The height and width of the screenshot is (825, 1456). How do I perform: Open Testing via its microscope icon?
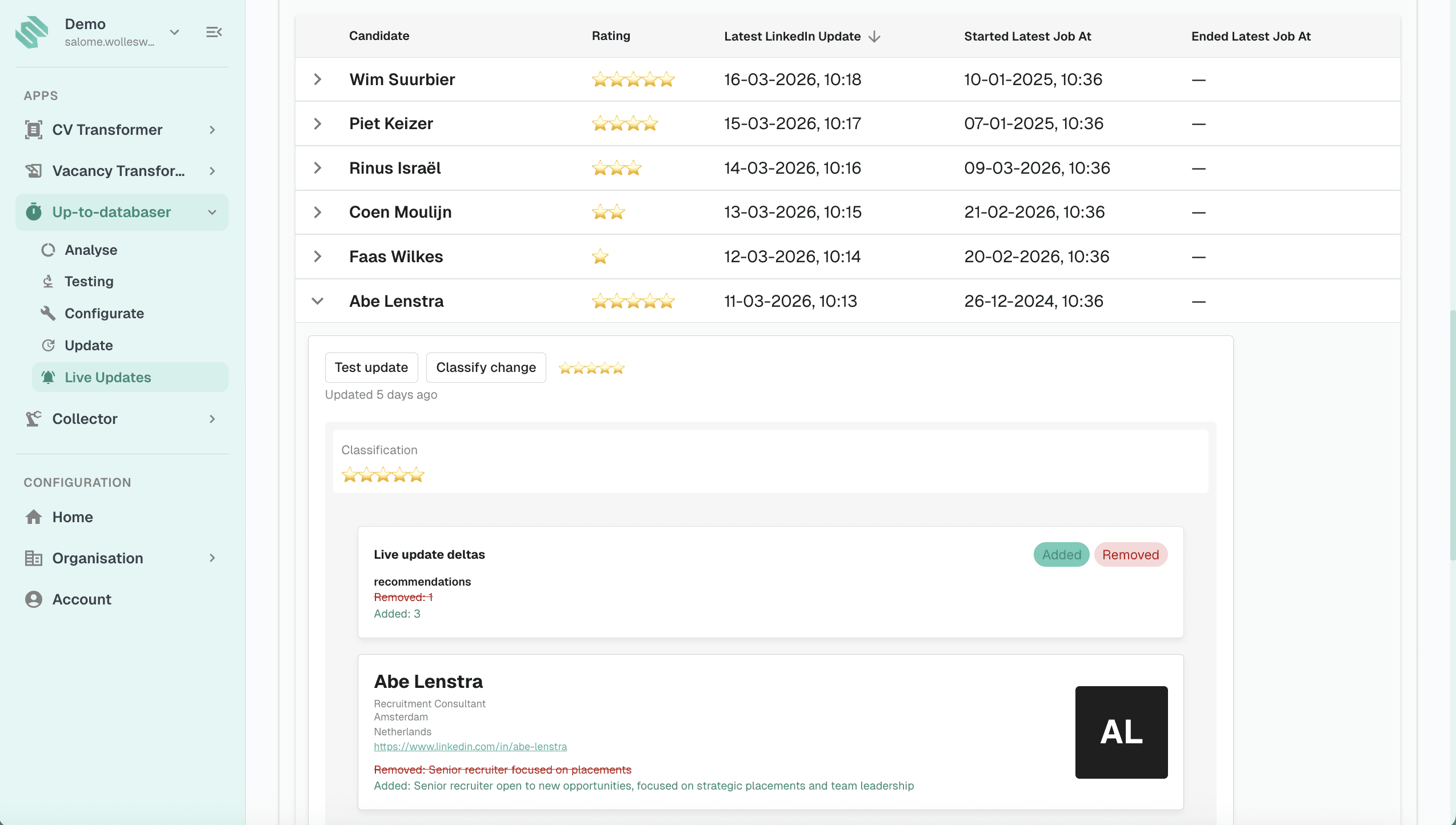49,281
